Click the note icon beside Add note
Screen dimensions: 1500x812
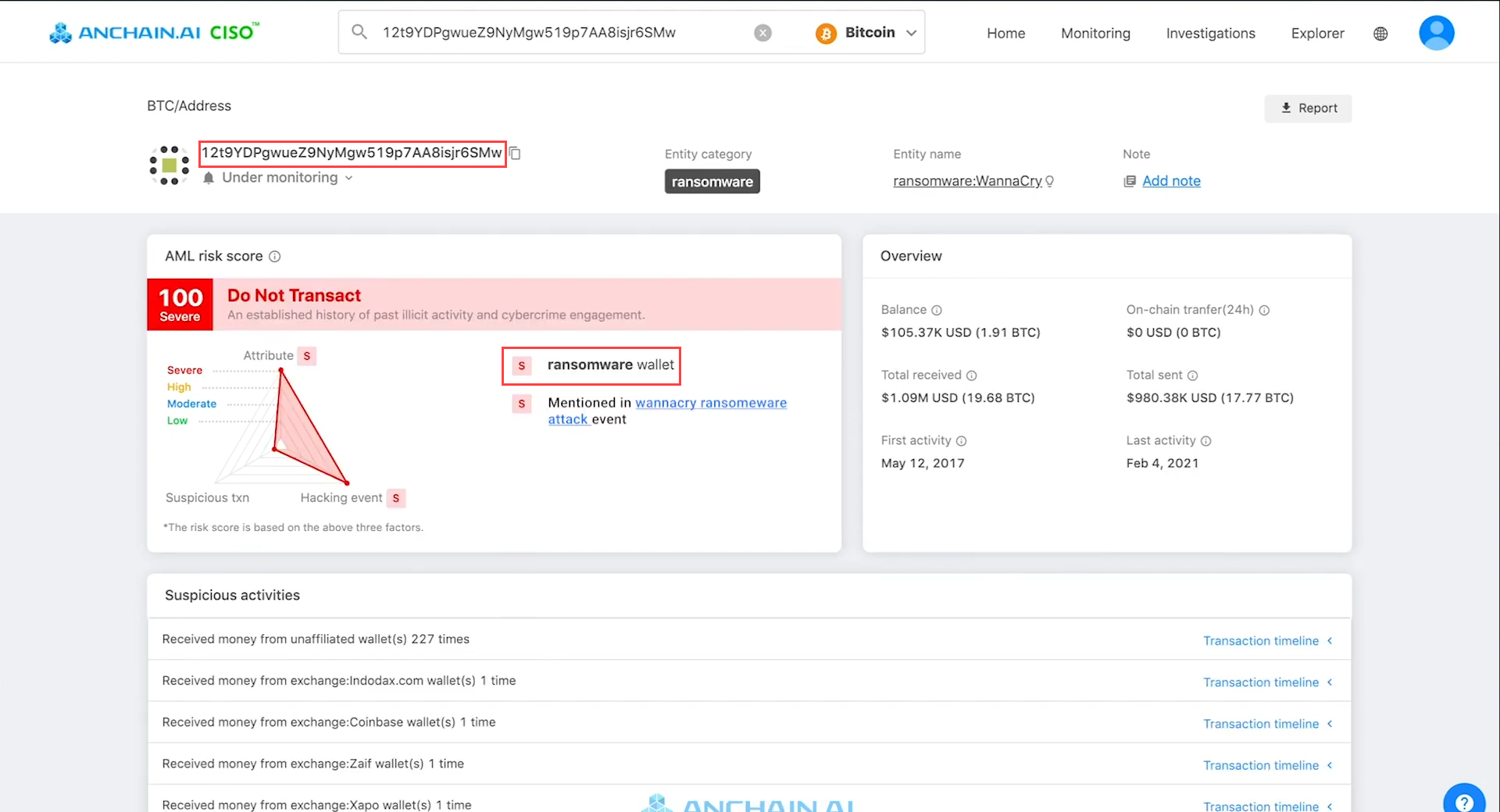1130,181
